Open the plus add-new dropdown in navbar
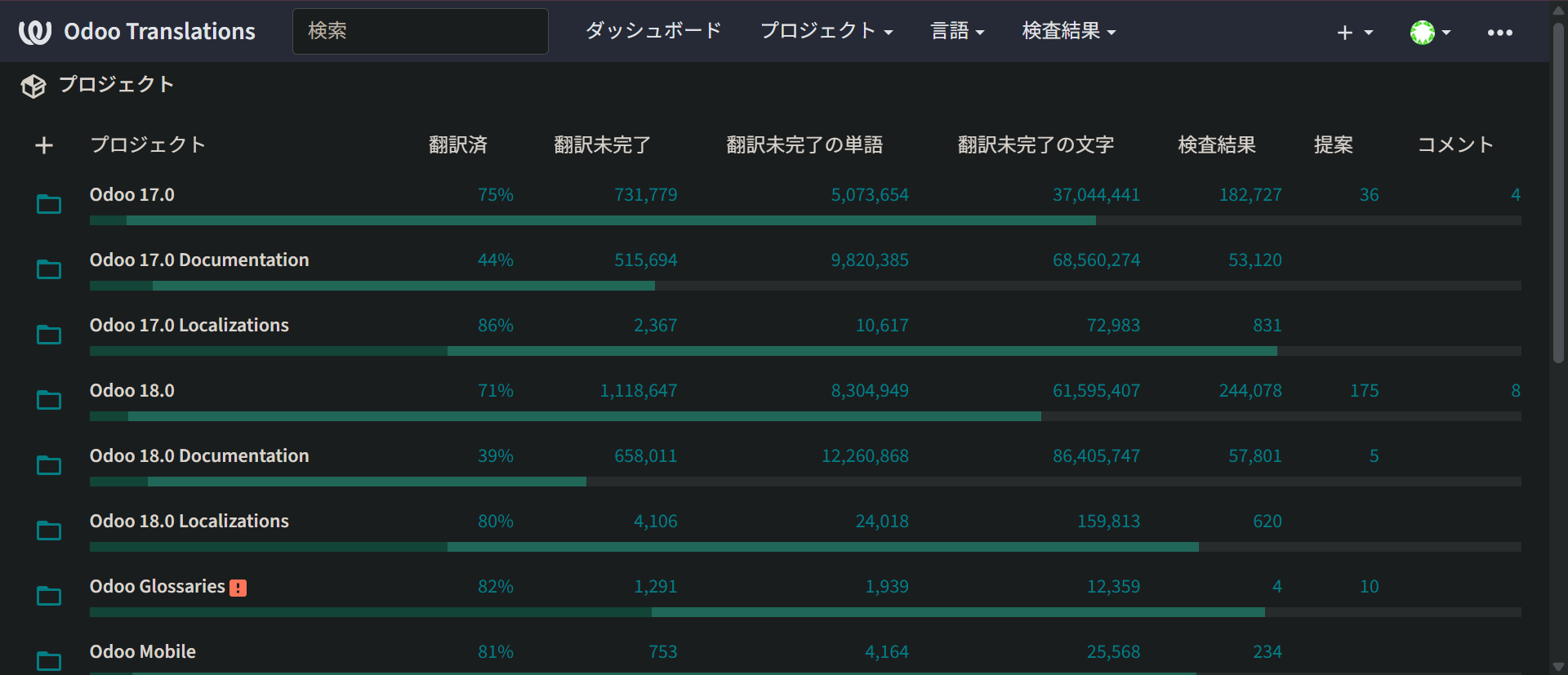1568x675 pixels. pyautogui.click(x=1355, y=32)
